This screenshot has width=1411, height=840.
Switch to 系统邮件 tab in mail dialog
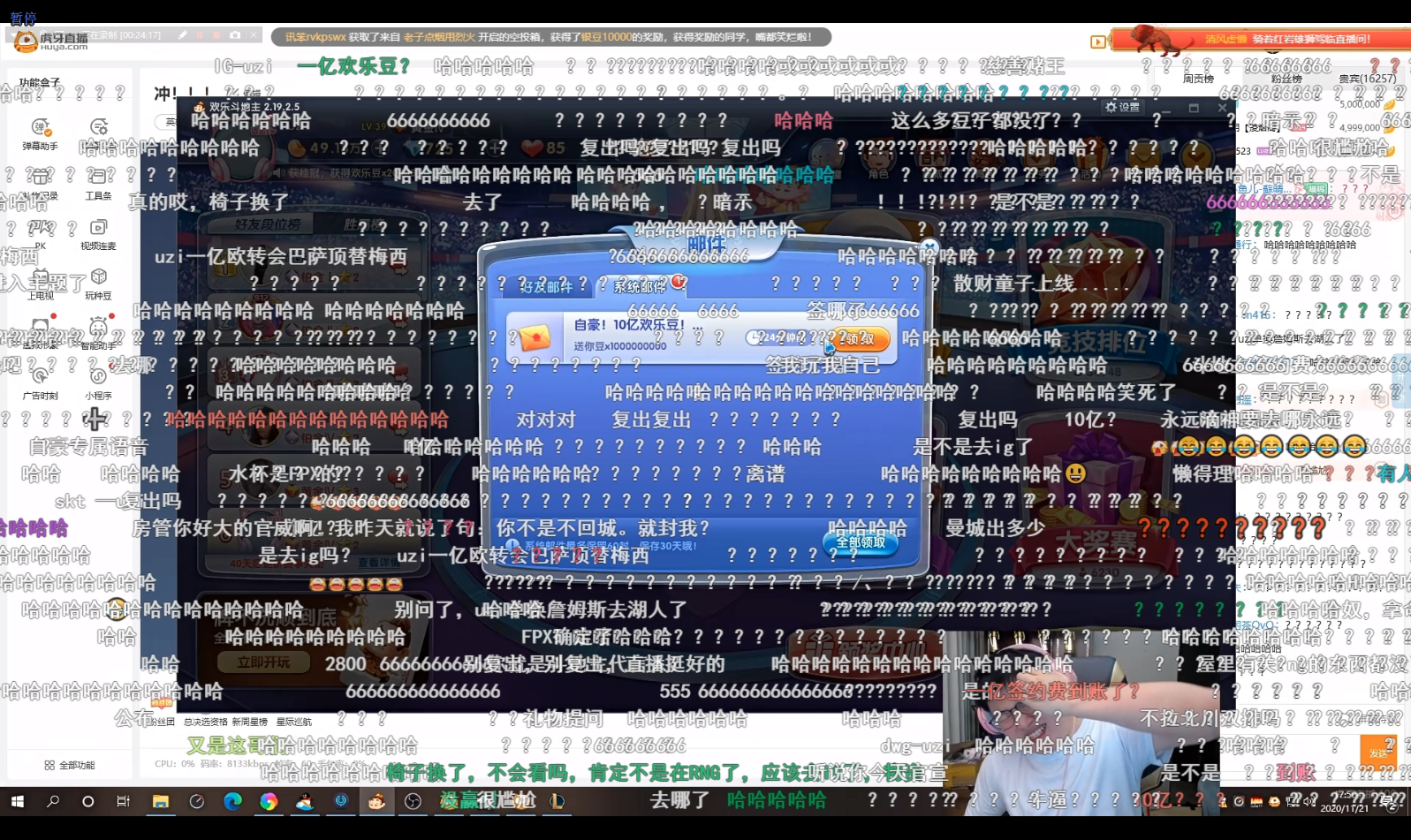640,286
